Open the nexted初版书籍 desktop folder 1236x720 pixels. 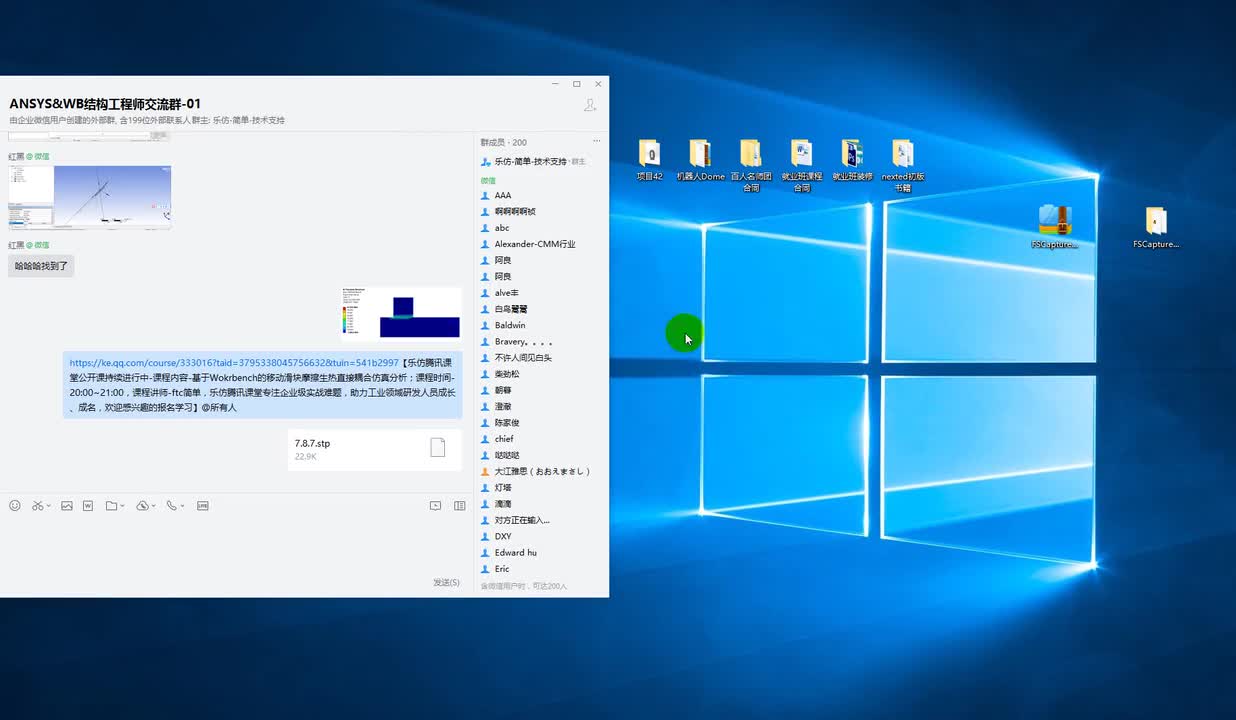pos(903,165)
